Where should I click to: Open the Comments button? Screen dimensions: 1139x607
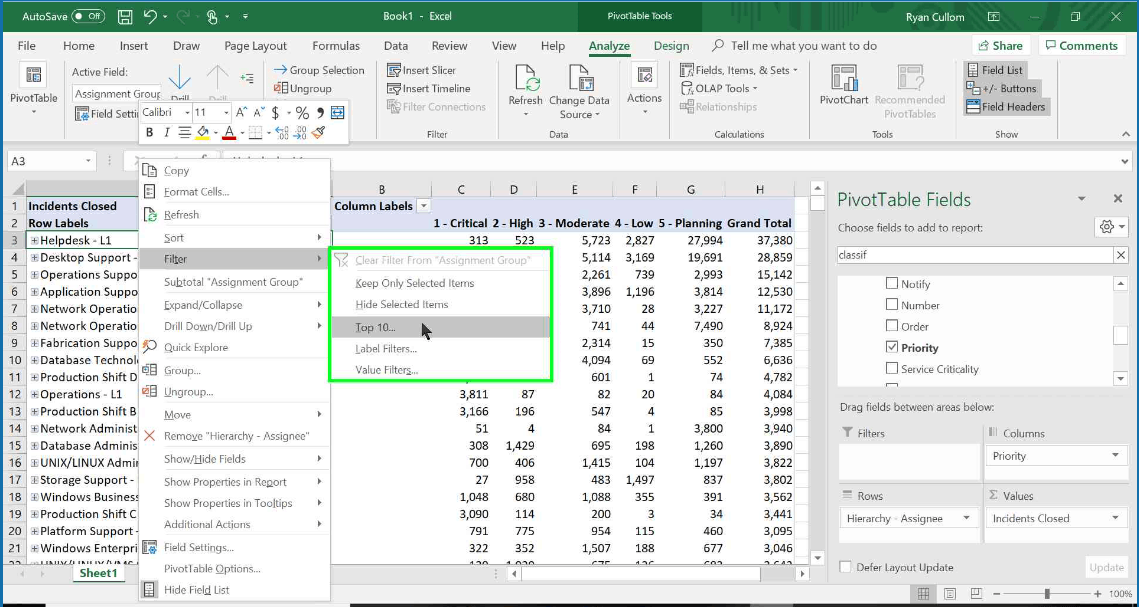(x=1082, y=46)
